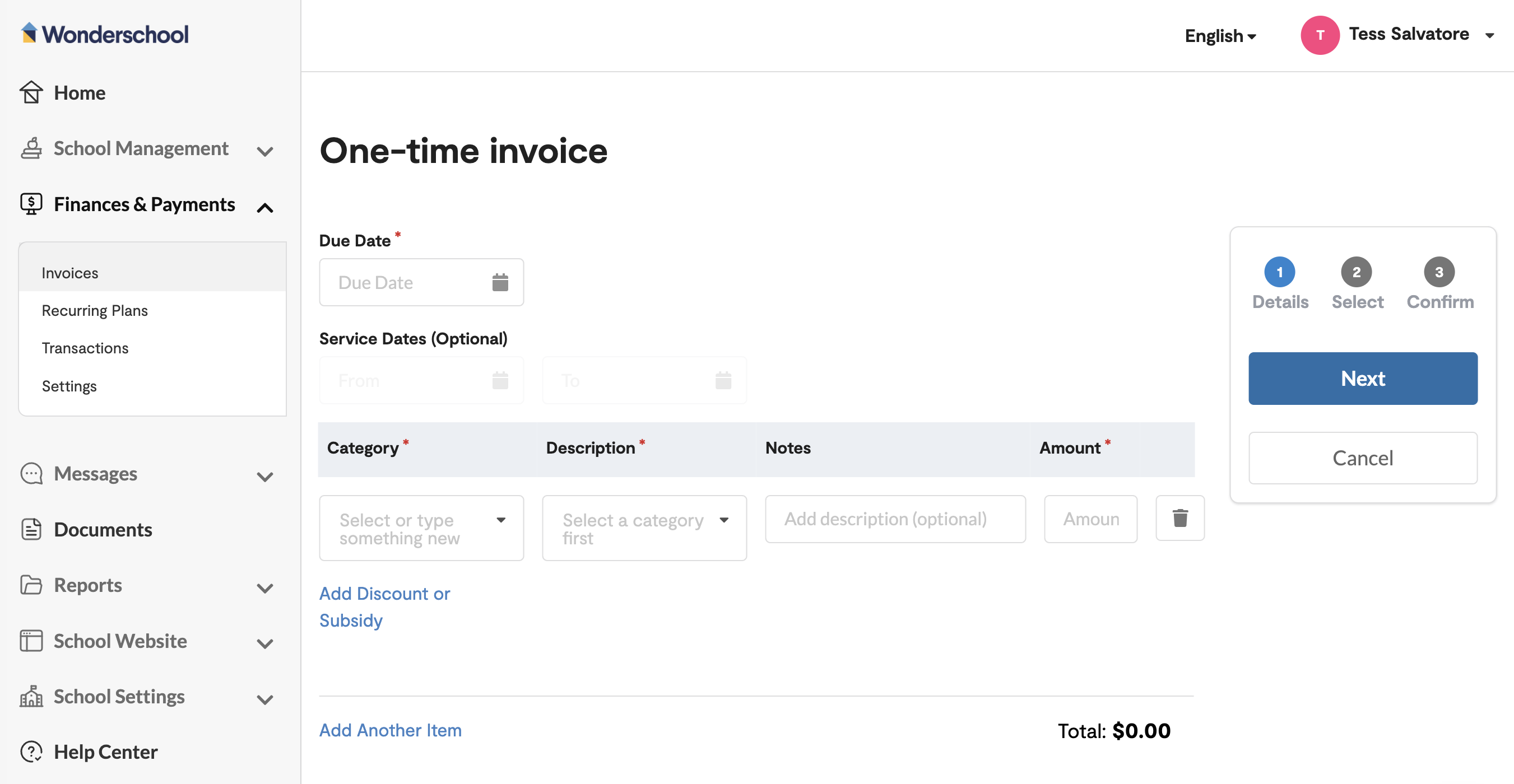
Task: Click the Select step label
Action: (1358, 302)
